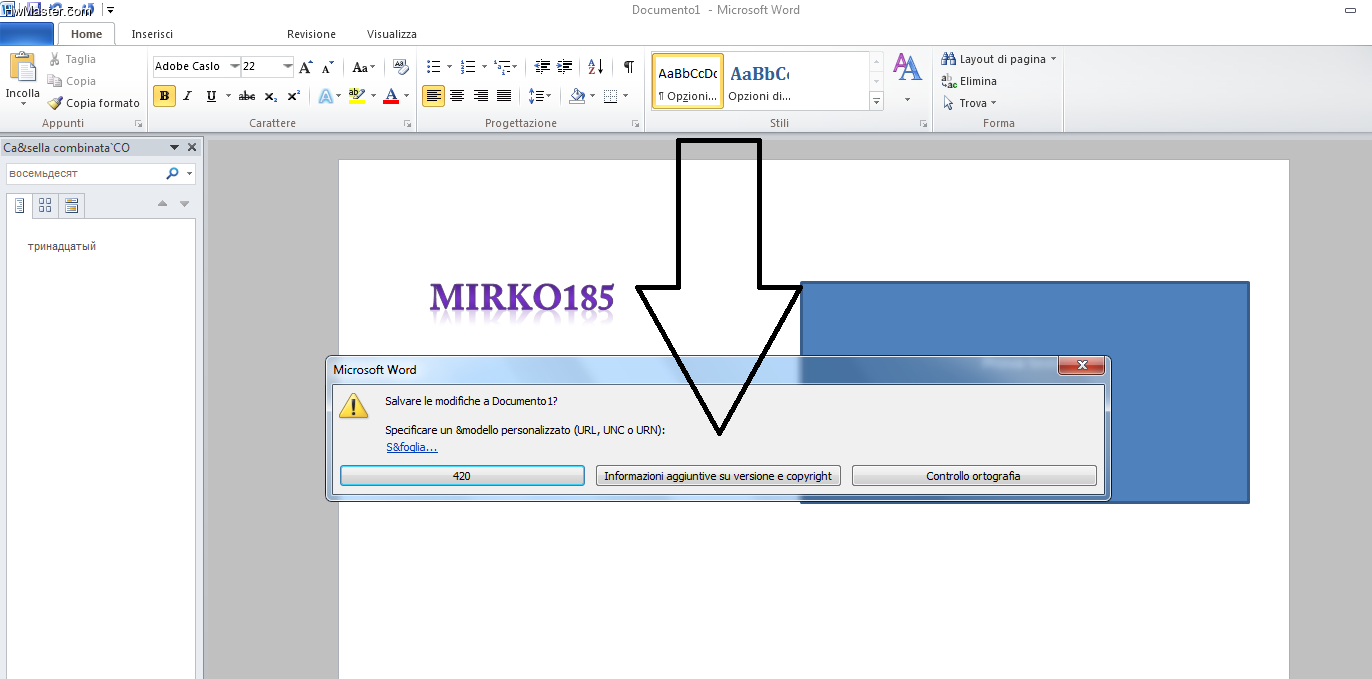Click the 420 button in dialog
The image size is (1372, 679).
pos(462,476)
